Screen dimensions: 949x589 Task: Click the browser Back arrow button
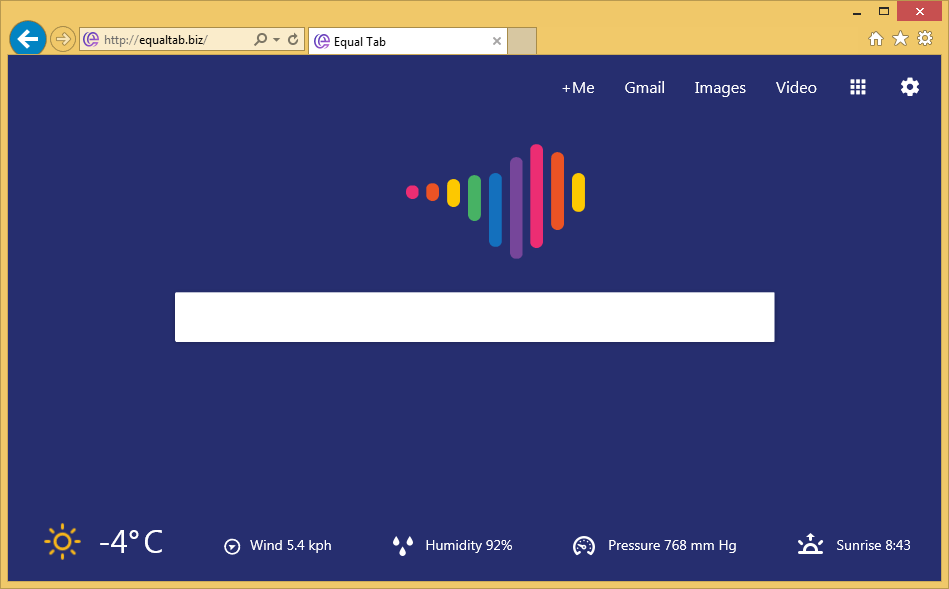(27, 39)
